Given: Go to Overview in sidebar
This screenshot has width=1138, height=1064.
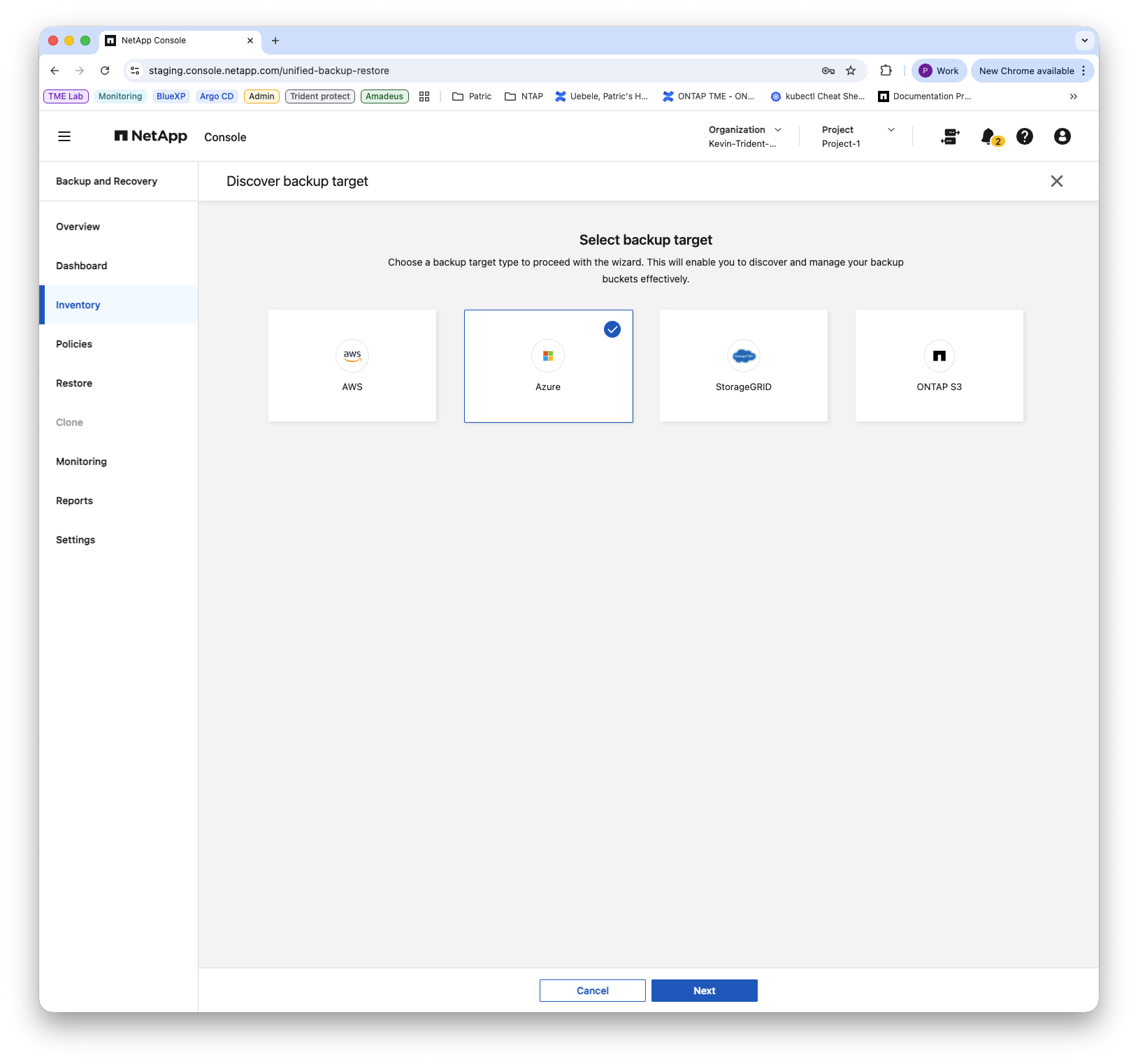Looking at the screenshot, I should point(119,227).
